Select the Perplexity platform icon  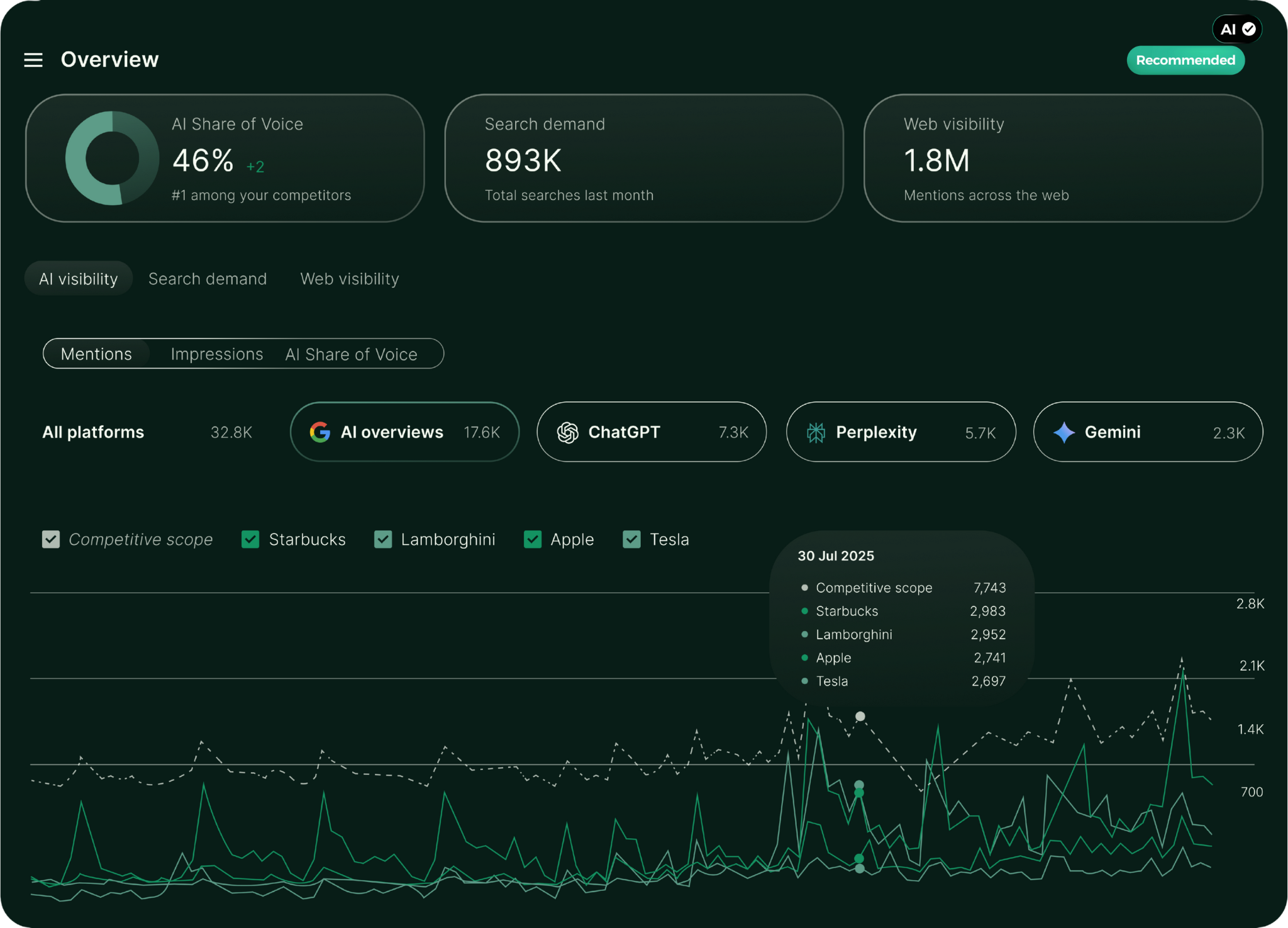(816, 432)
